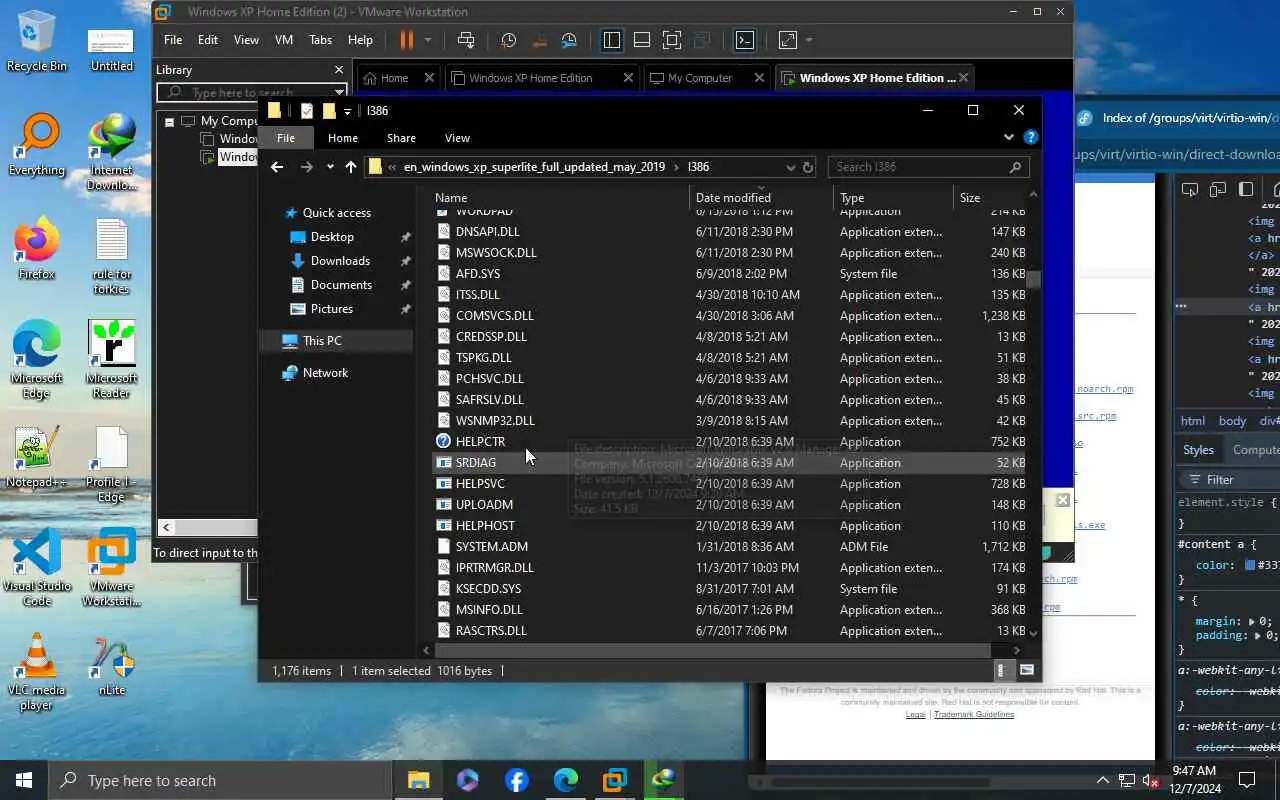1280x800 pixels.
Task: Enter VMware full screen mode
Action: [x=672, y=40]
